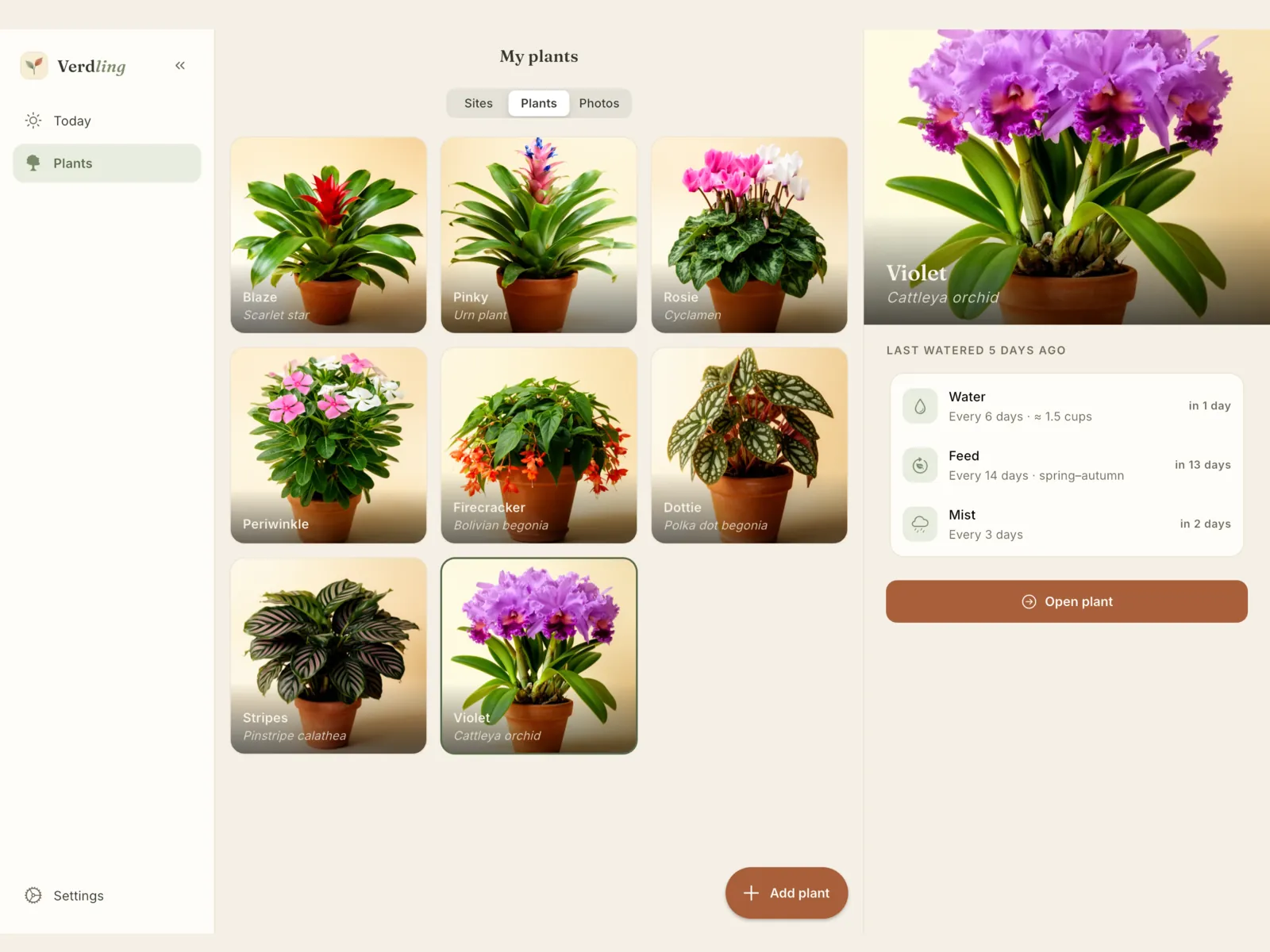Switch to the Sites tab

point(479,103)
